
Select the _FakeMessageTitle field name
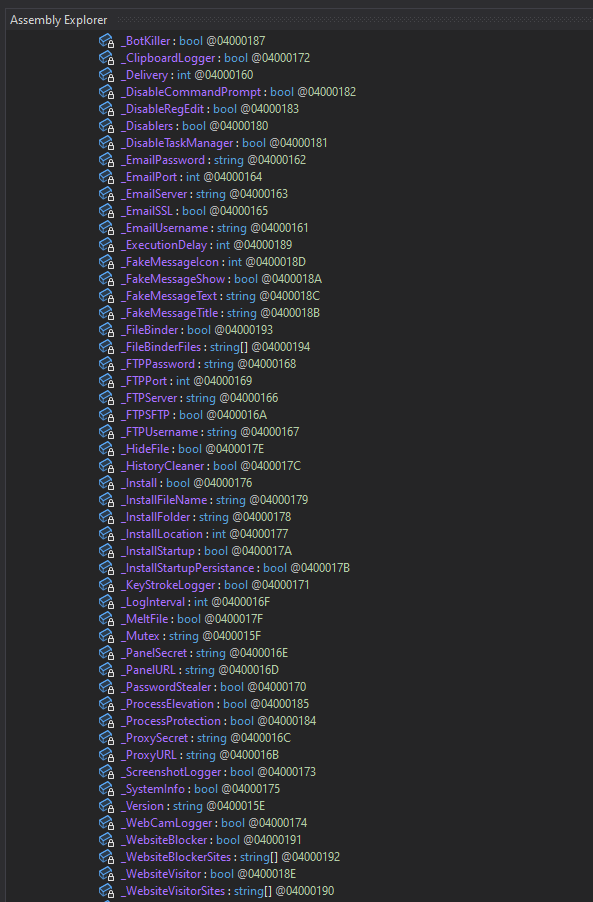[170, 313]
